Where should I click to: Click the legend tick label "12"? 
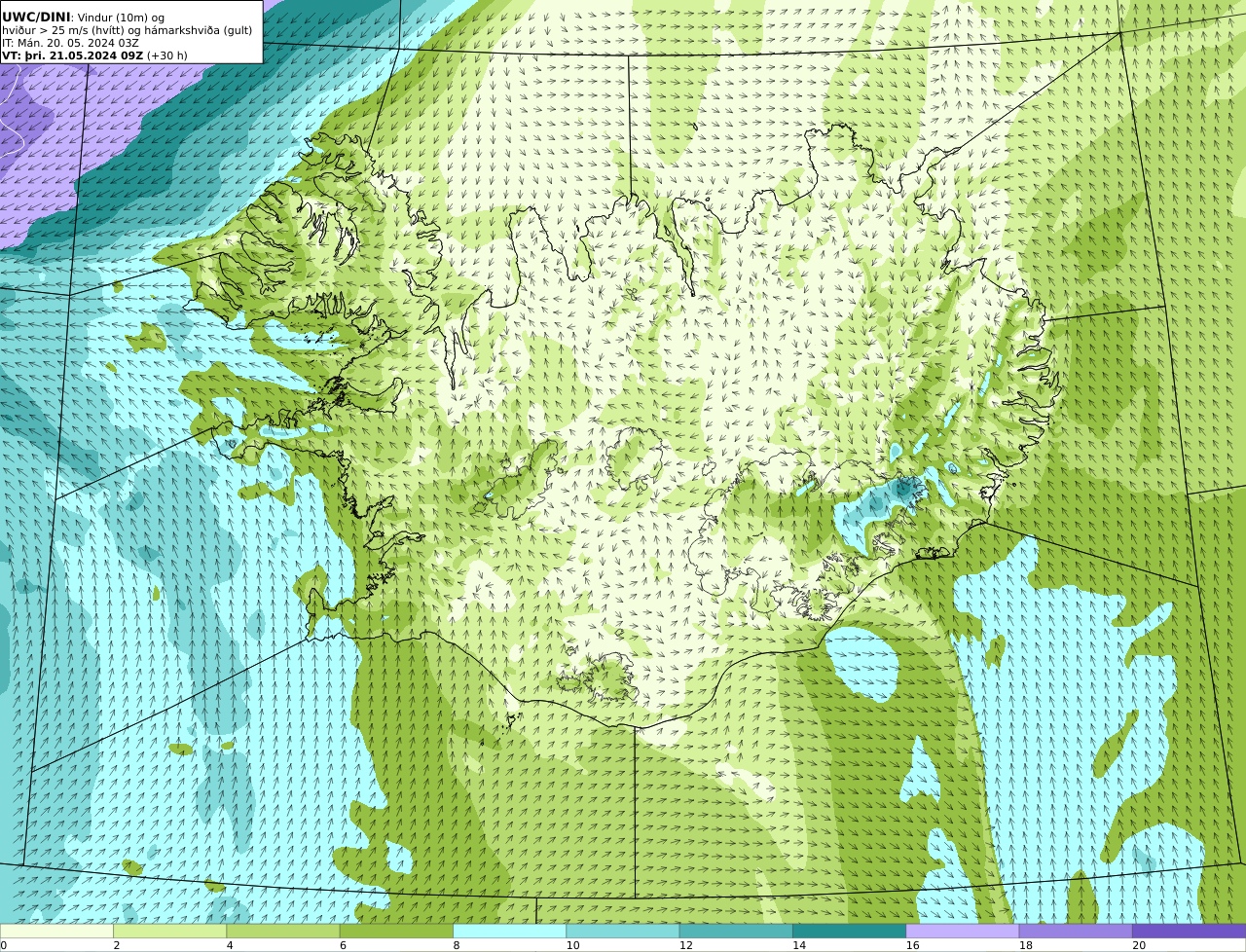(686, 945)
